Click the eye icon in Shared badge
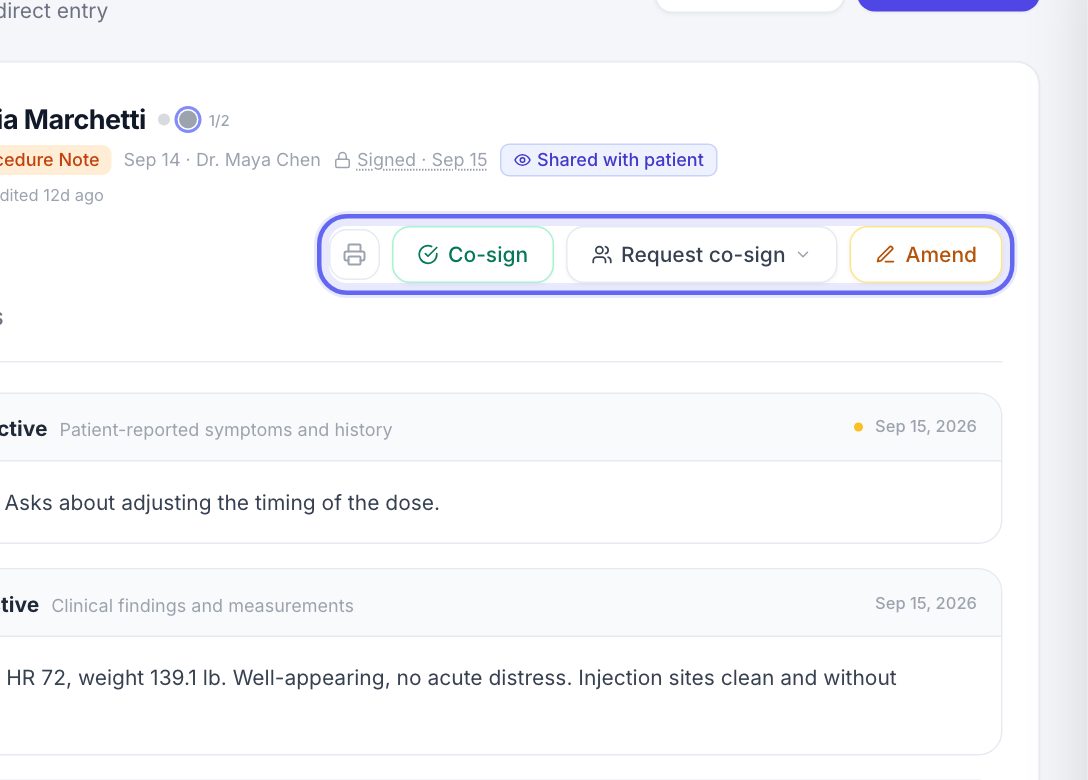 click(x=522, y=160)
